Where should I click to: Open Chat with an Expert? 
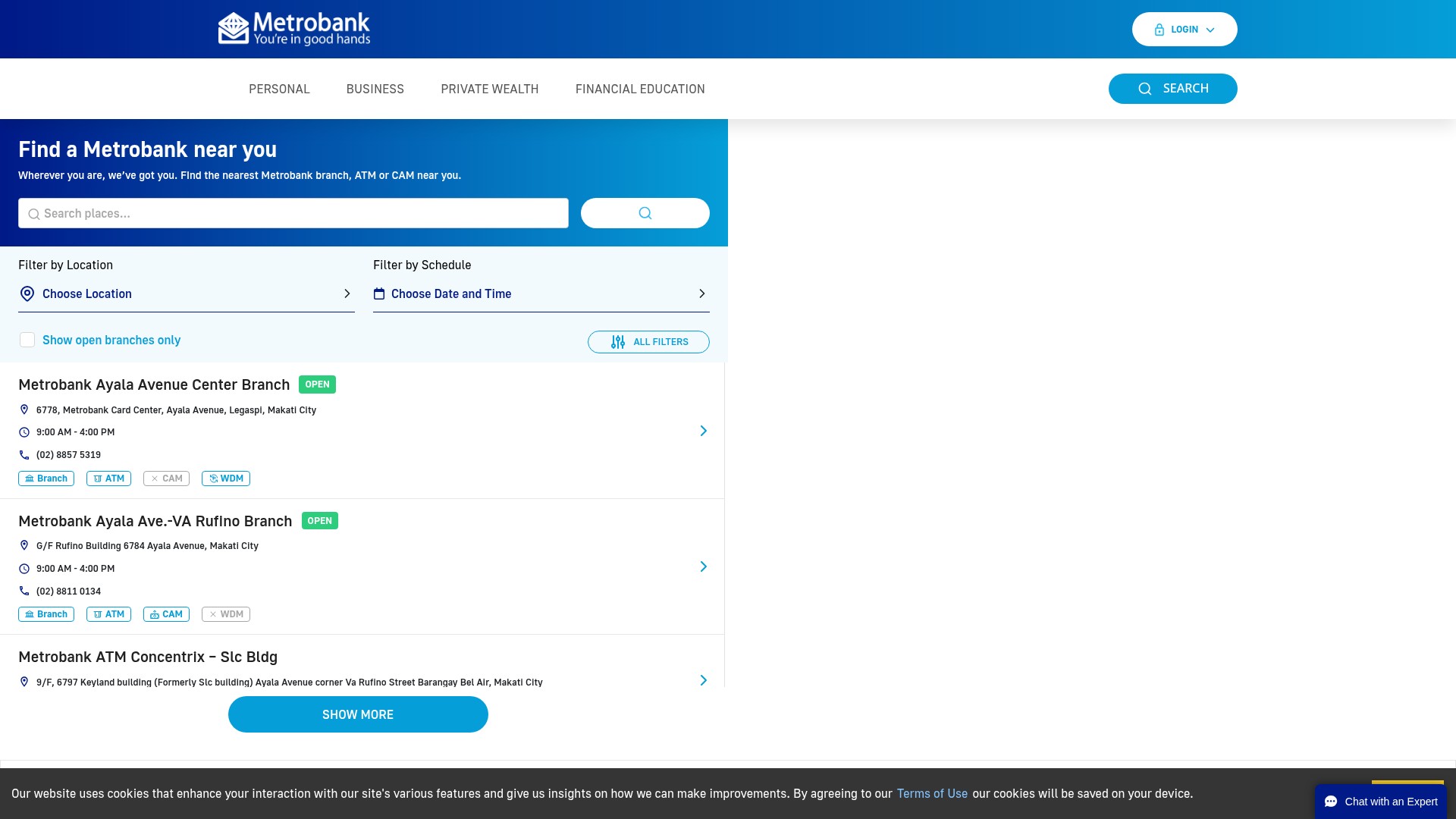(1381, 802)
